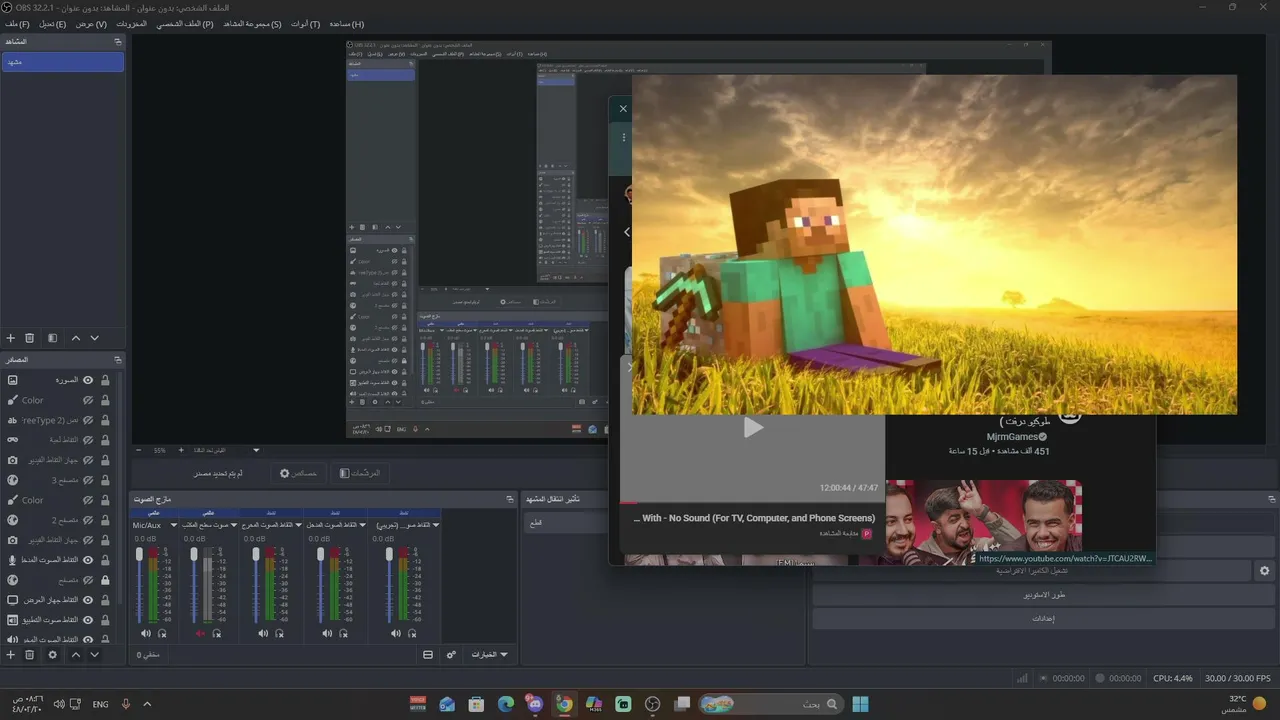Lock the الصورة image source

105,380
